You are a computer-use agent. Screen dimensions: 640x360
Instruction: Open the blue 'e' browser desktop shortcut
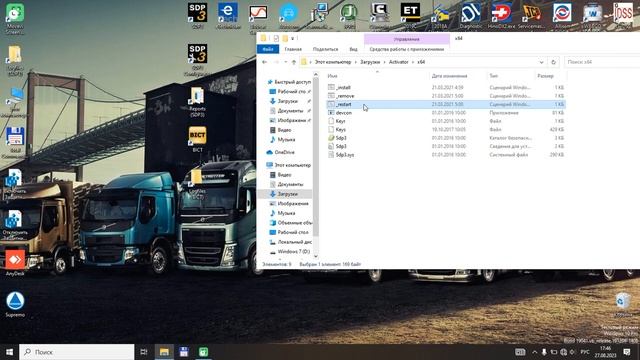tap(228, 16)
